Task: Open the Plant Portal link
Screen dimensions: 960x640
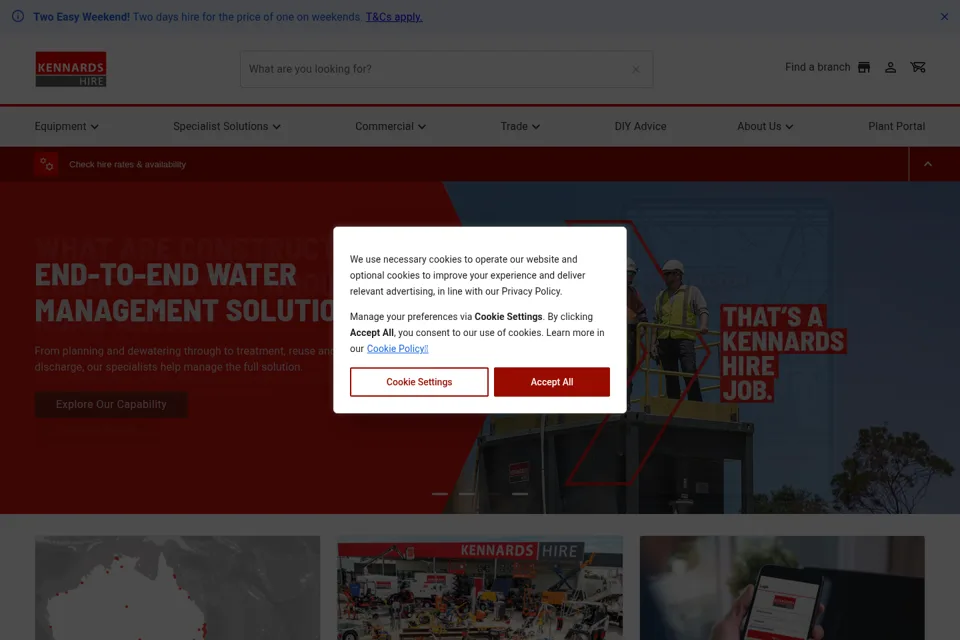Action: tap(896, 126)
